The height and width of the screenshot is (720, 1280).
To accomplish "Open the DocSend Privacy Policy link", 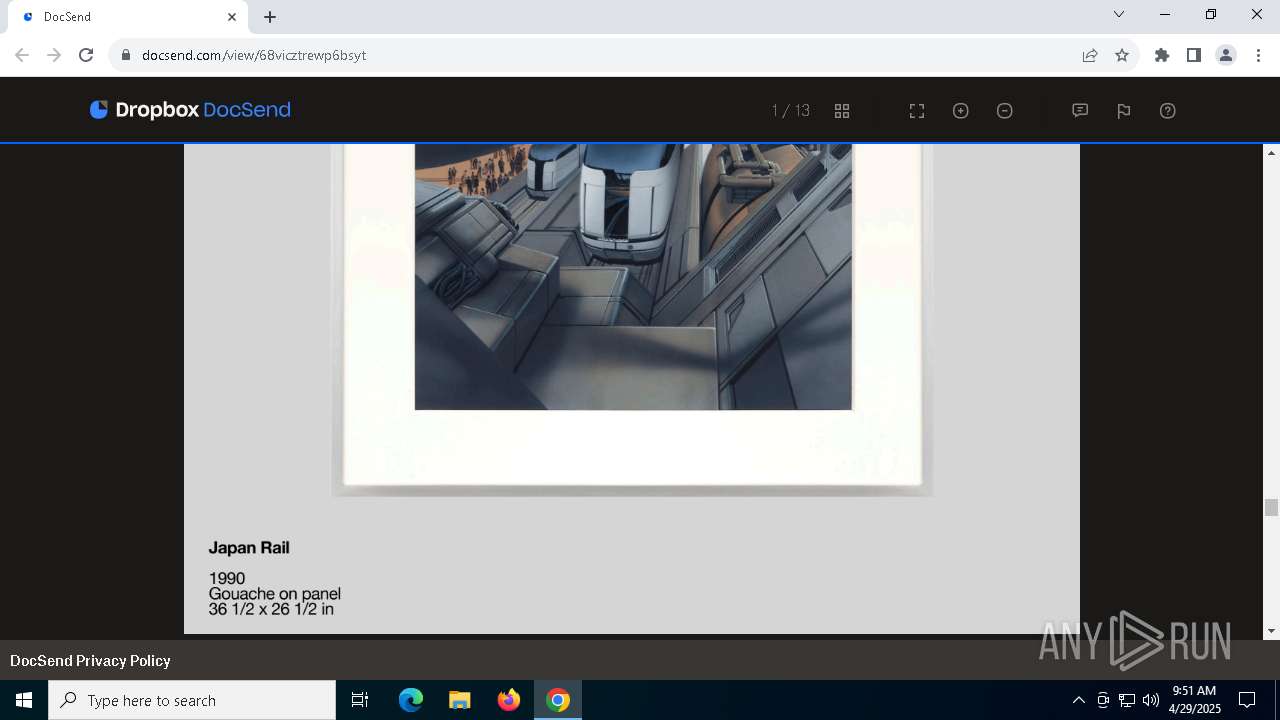I will [x=90, y=660].
